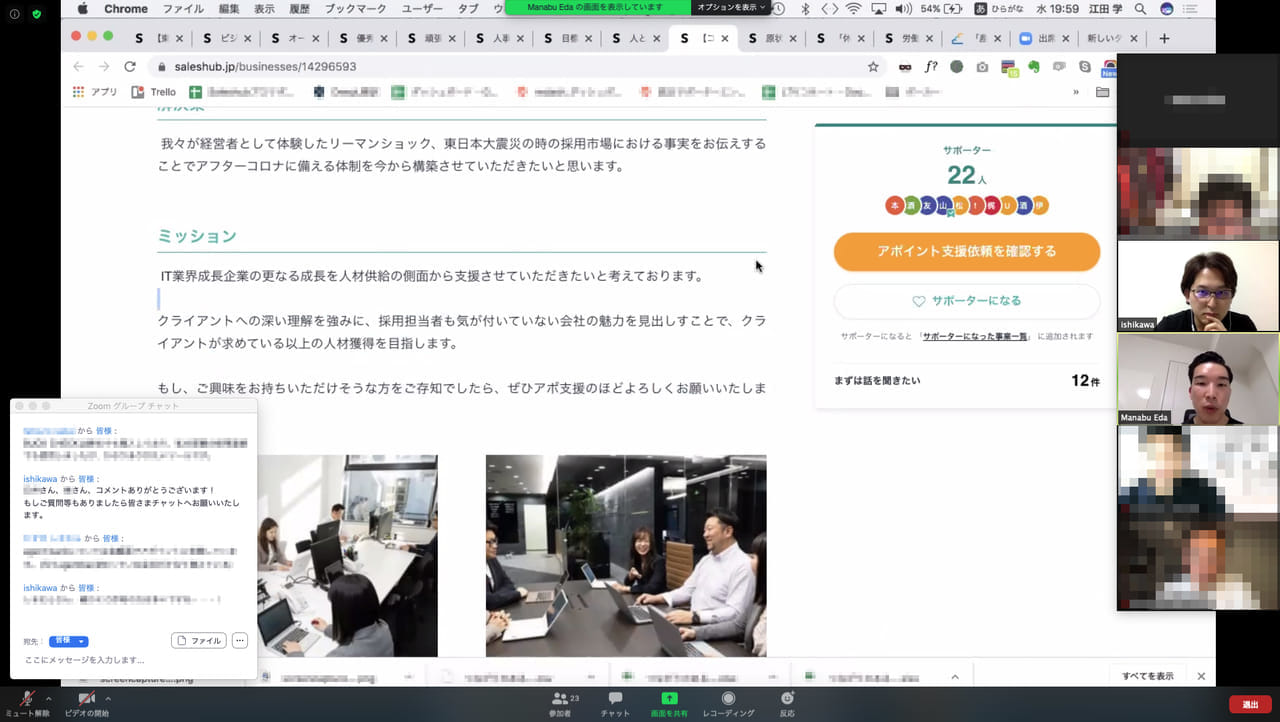1280x722 pixels.
Task: Open the Zoom チャット panel
Action: [x=614, y=700]
